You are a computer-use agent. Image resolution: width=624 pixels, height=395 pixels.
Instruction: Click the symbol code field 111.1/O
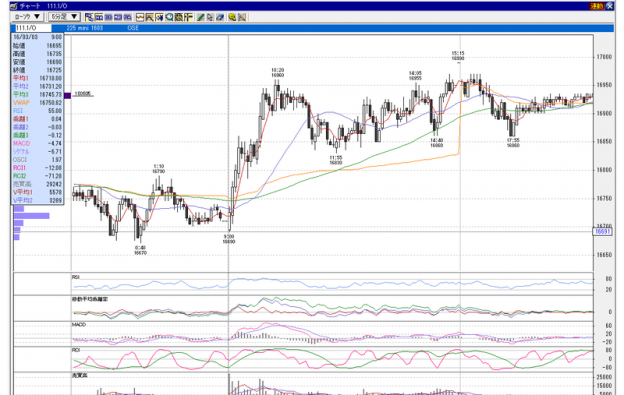[x=33, y=28]
